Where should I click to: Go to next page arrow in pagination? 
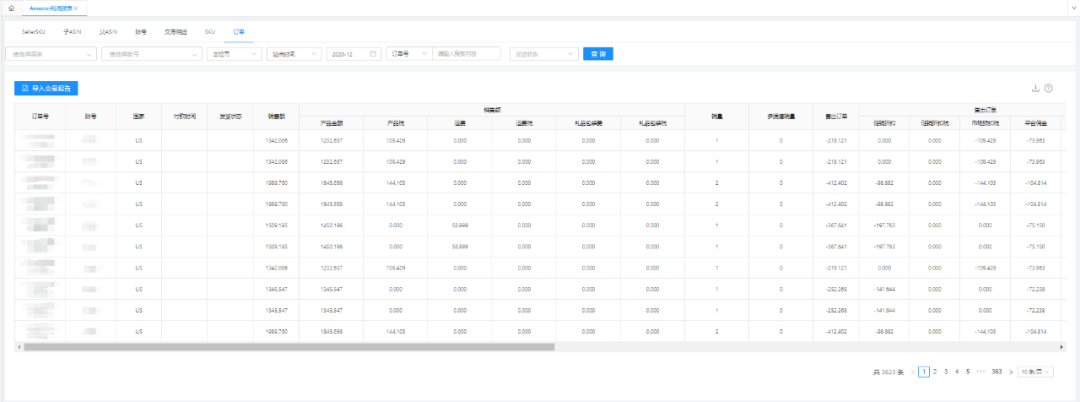click(x=1011, y=371)
